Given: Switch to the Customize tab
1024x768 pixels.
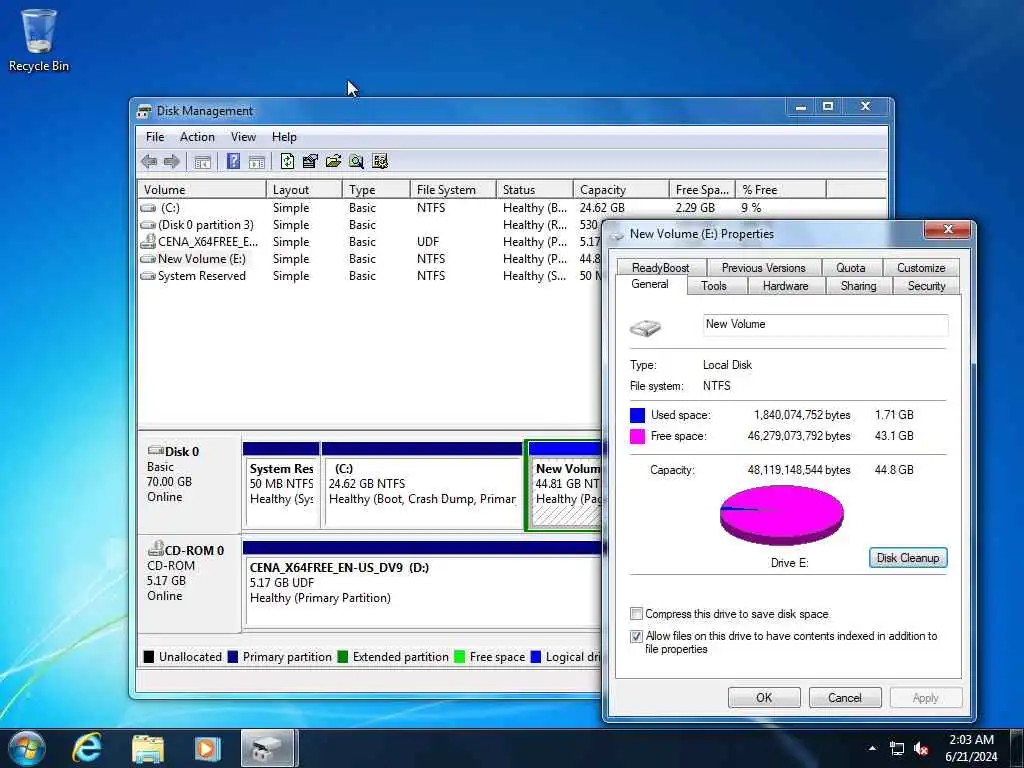Looking at the screenshot, I should pyautogui.click(x=921, y=268).
